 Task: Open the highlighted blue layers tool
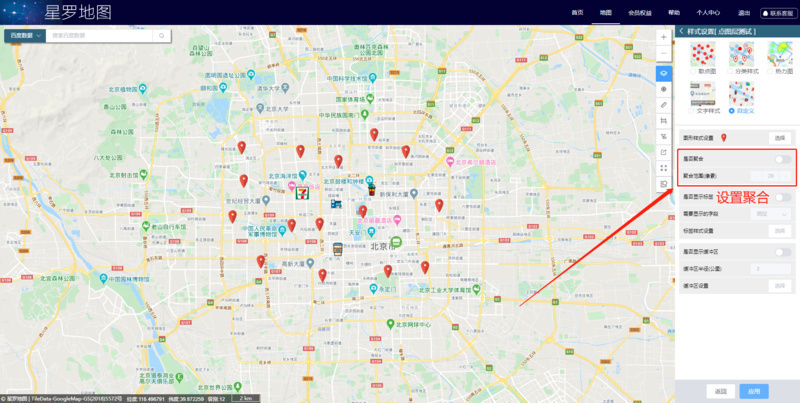(x=663, y=73)
